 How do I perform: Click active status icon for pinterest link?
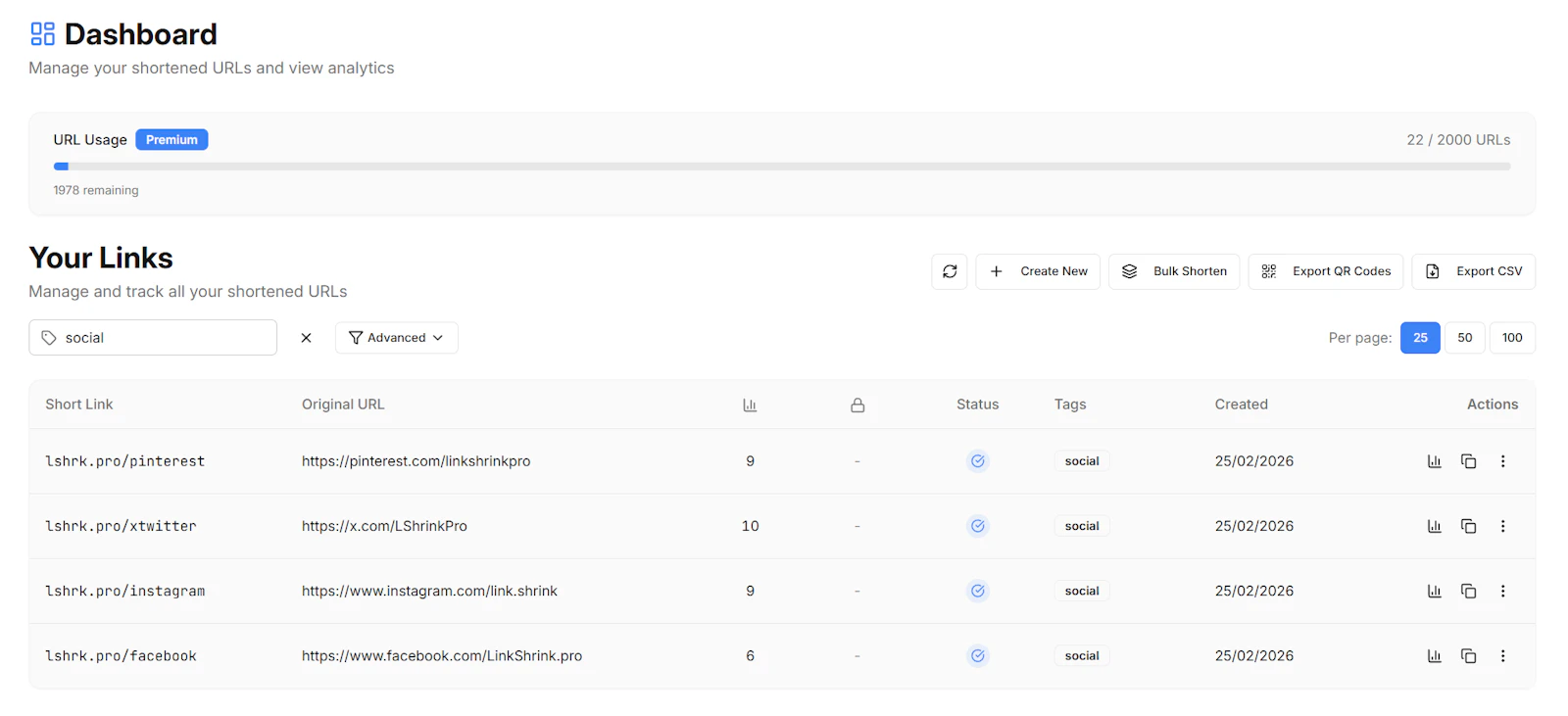coord(977,461)
